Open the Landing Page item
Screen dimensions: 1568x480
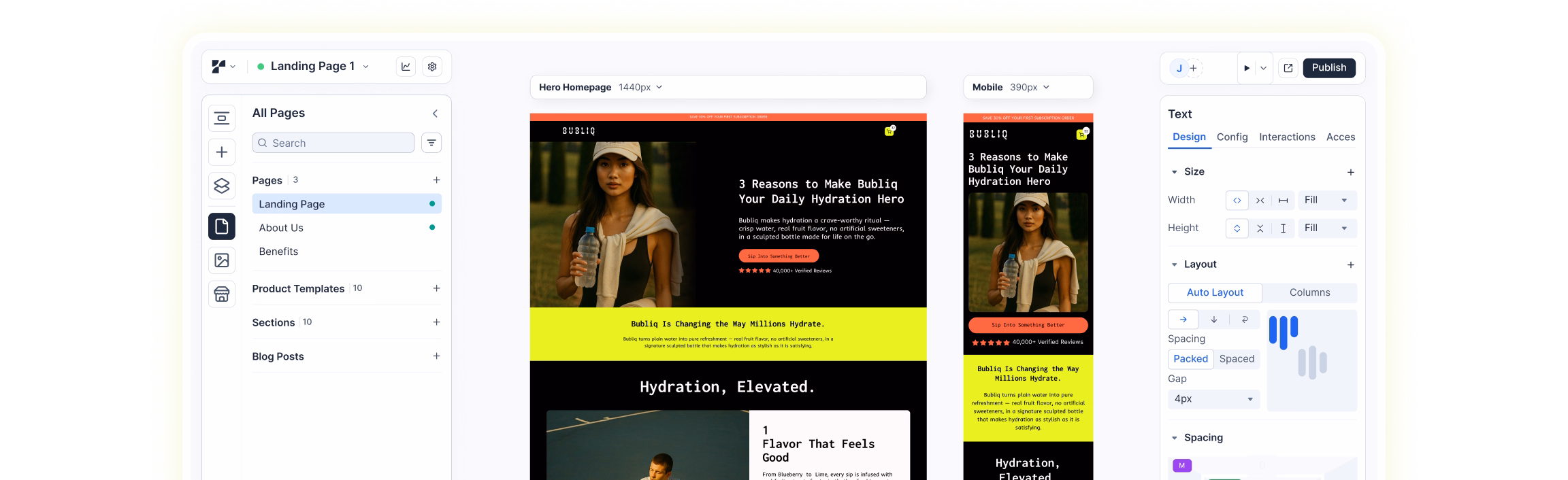(x=346, y=204)
